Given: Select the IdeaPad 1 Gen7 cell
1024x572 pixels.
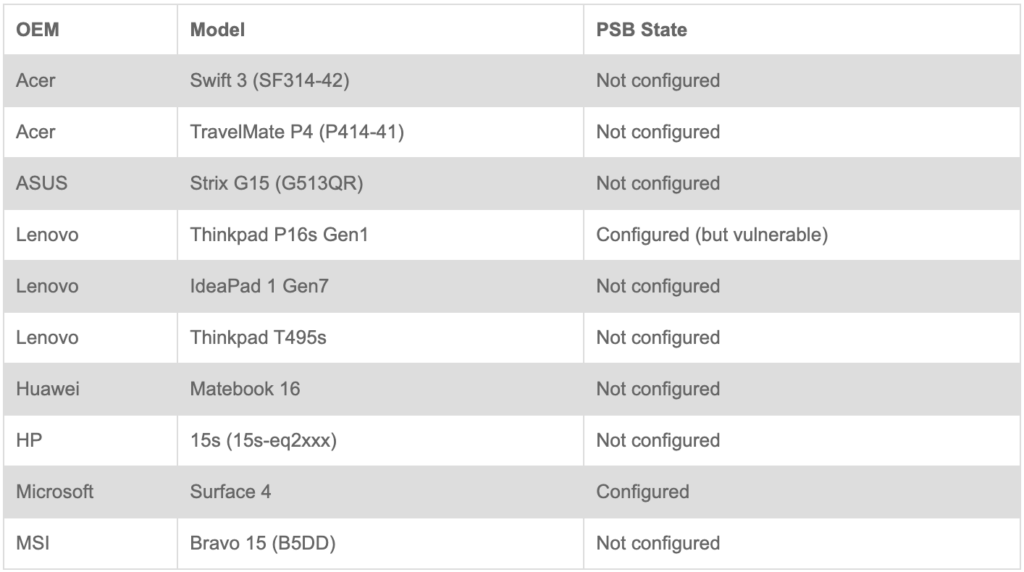Looking at the screenshot, I should (259, 287).
